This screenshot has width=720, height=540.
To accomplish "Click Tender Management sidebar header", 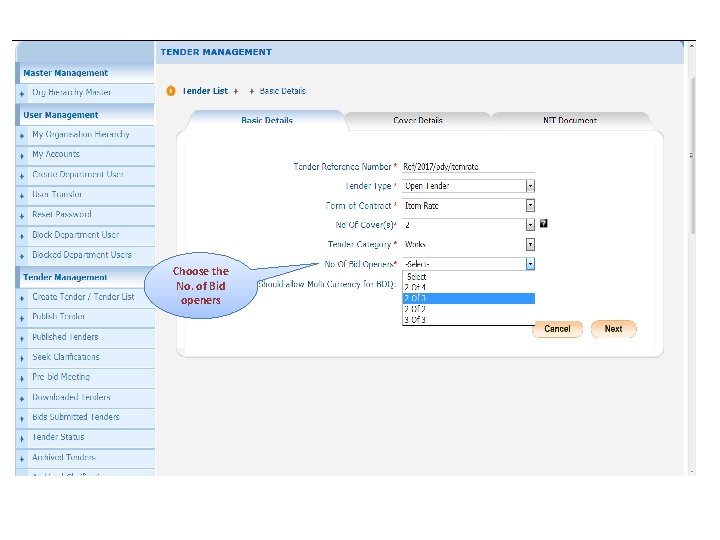I will [x=85, y=277].
